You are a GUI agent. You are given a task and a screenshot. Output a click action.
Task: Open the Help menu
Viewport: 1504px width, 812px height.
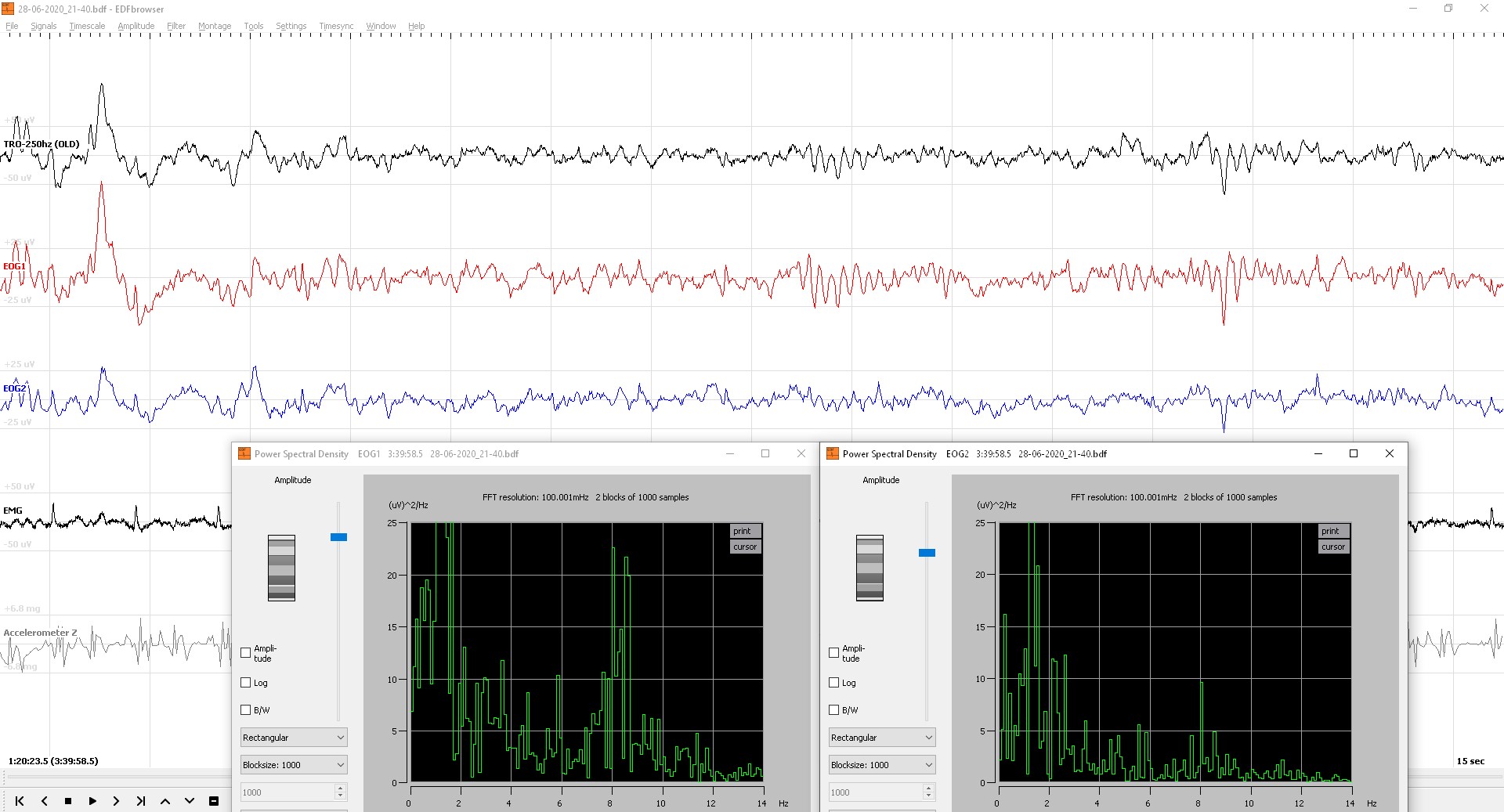point(417,26)
